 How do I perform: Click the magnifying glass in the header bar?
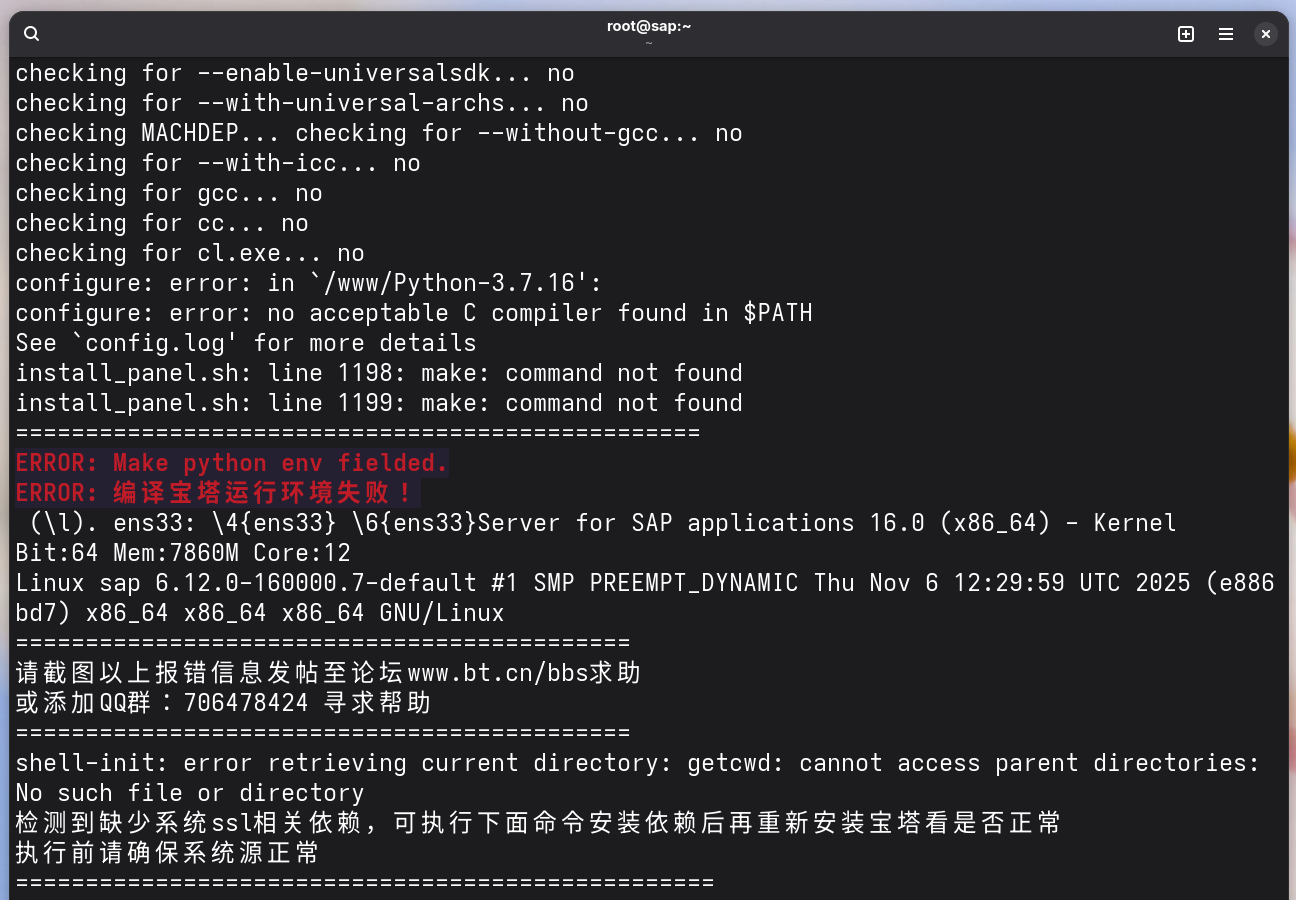coord(31,33)
